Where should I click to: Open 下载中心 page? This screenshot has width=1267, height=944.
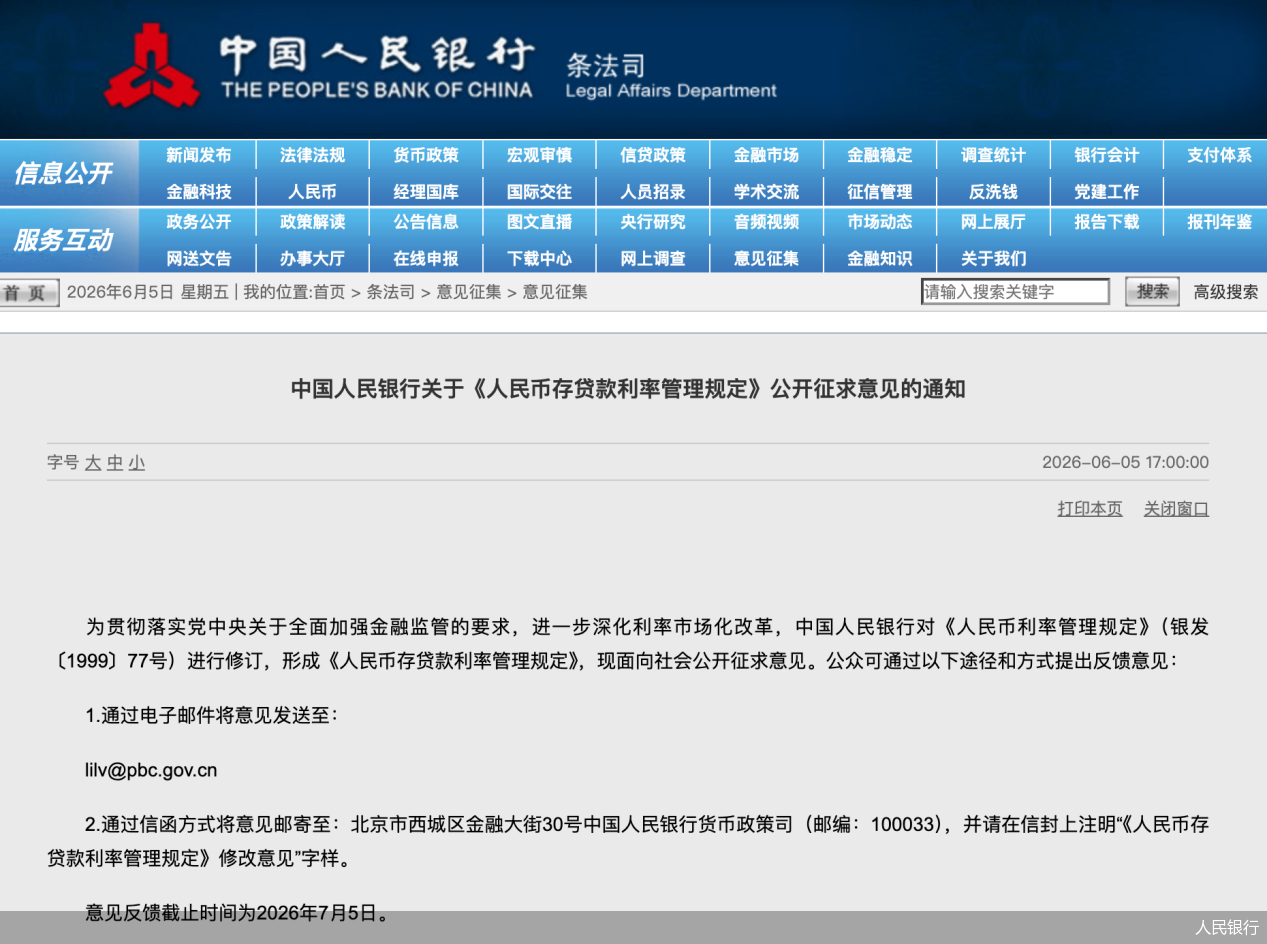point(539,259)
